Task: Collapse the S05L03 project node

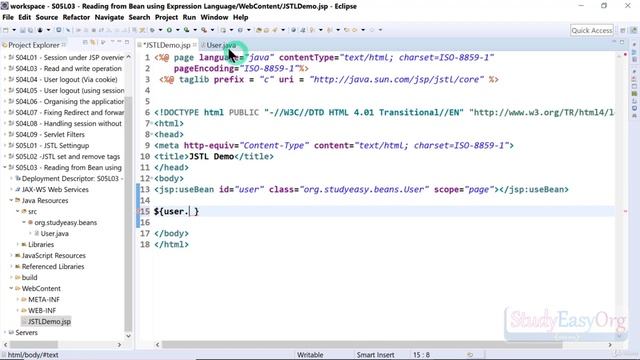Action: pos(5,167)
